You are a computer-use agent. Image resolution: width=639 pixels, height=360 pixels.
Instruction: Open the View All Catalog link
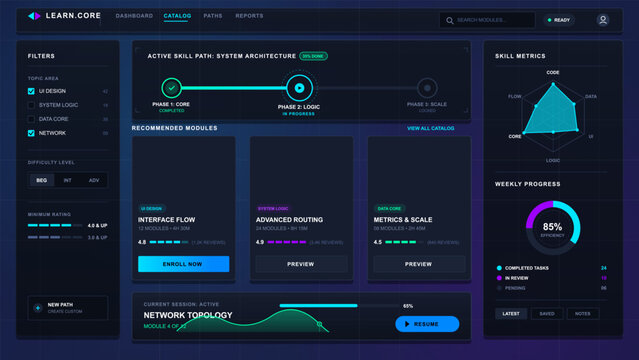point(431,128)
